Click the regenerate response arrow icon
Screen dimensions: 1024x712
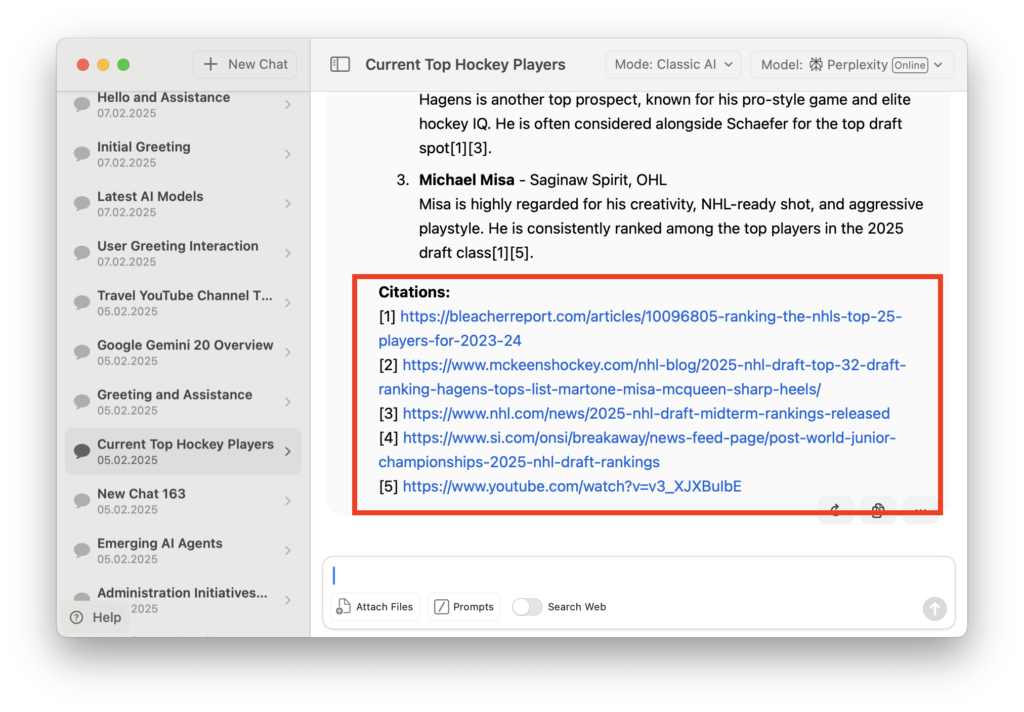point(835,510)
